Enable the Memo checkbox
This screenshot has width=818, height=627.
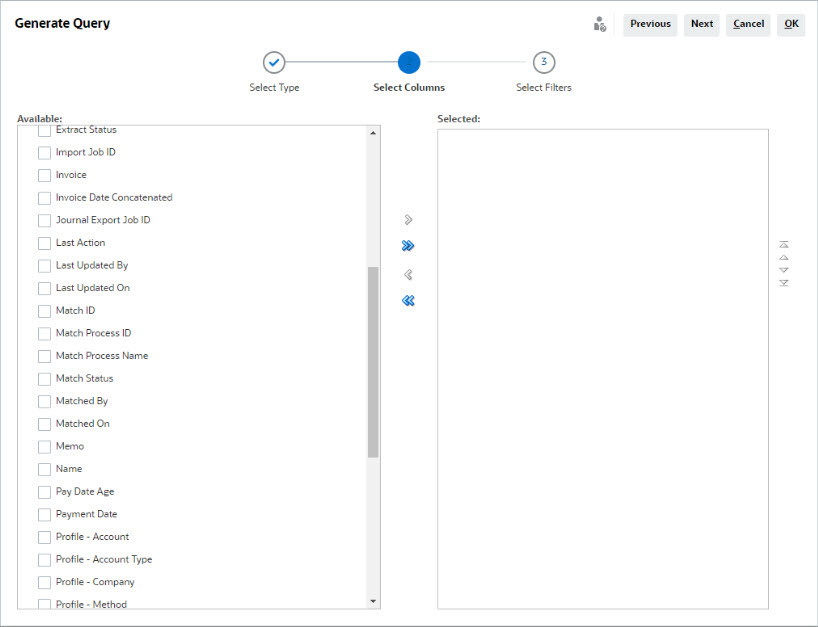tap(44, 447)
